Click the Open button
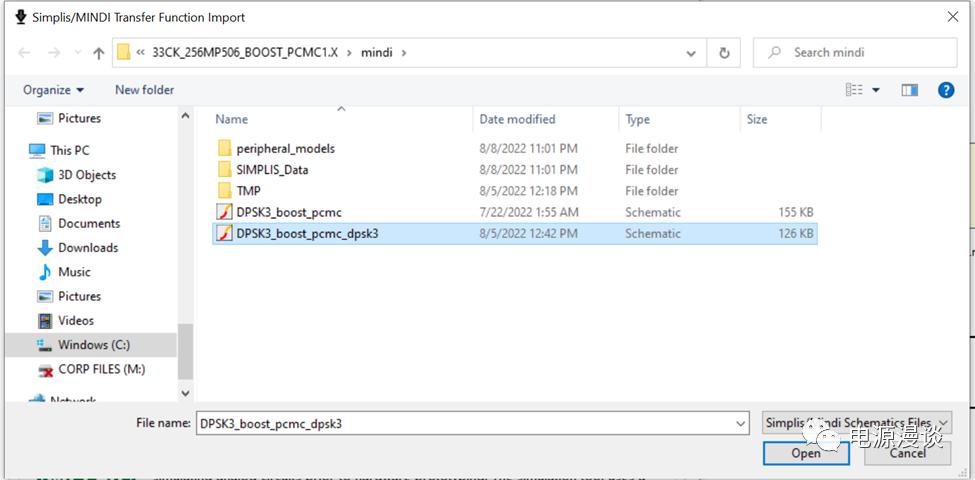 [x=805, y=453]
